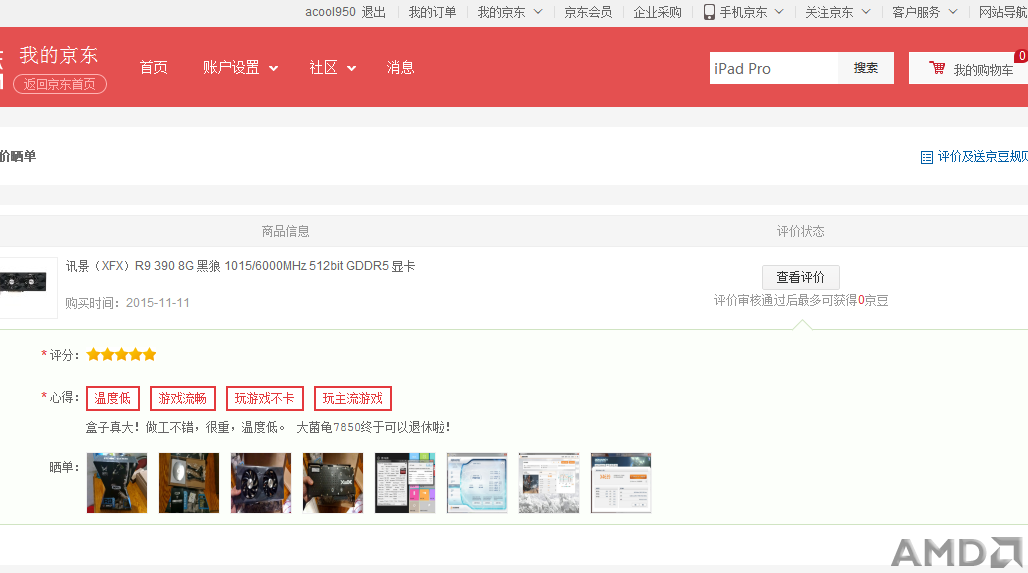The height and width of the screenshot is (573, 1028).
Task: Expand the 客户服务 dropdown
Action: coord(953,12)
